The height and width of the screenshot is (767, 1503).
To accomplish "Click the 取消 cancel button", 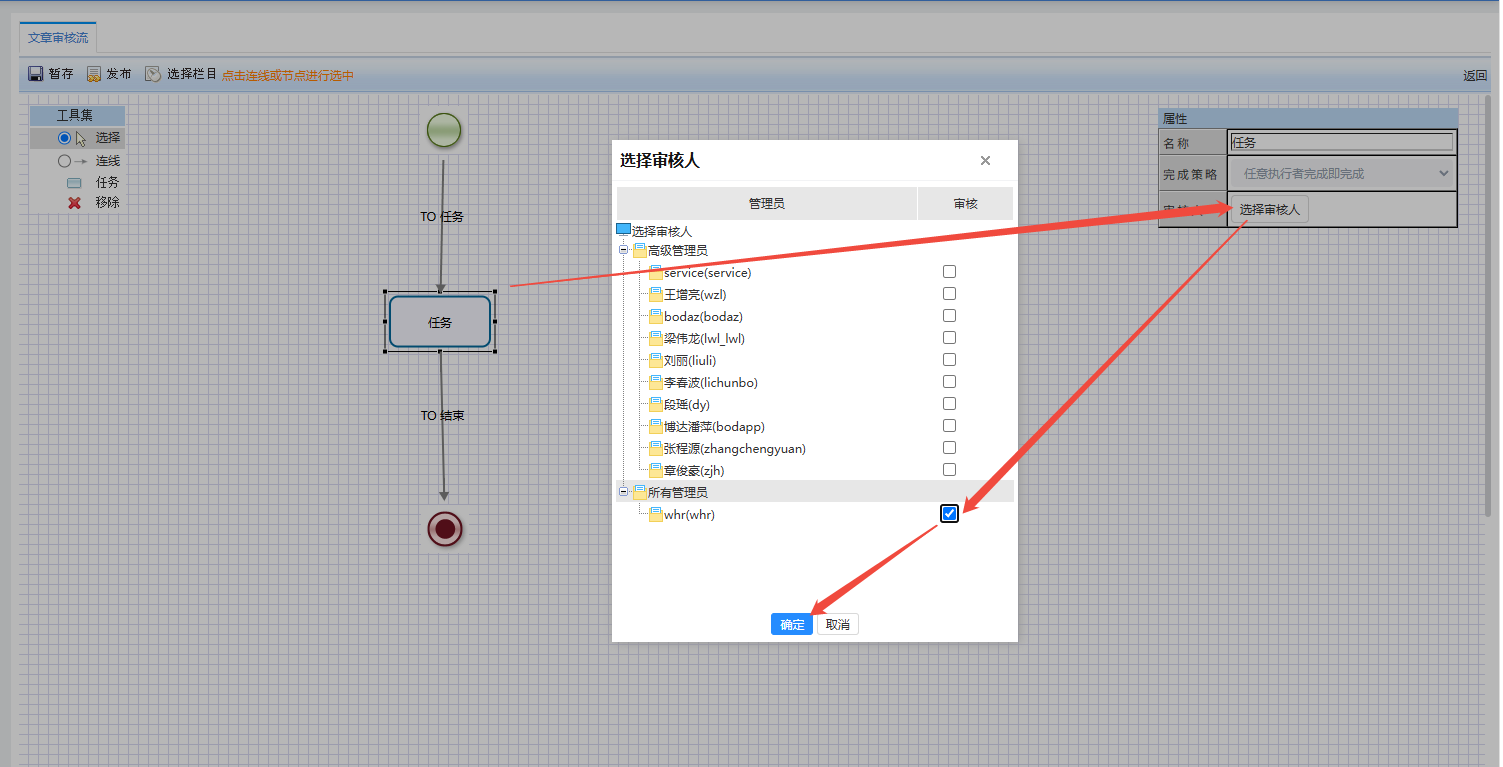I will pos(838,625).
